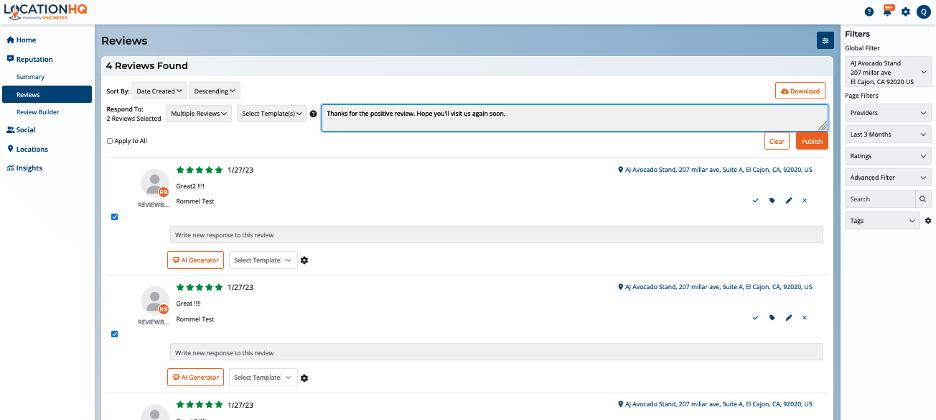Image resolution: width=936 pixels, height=420 pixels.
Task: Open the Providers filter dropdown
Action: pos(887,113)
